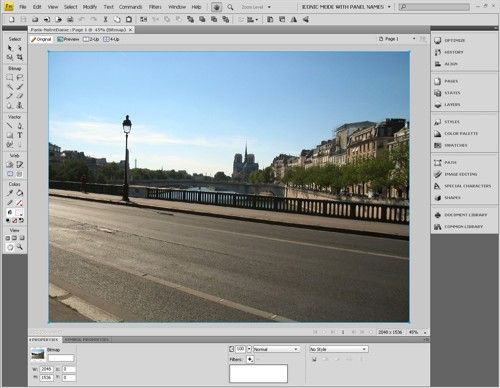Switch to 2-Up view

click(x=91, y=39)
